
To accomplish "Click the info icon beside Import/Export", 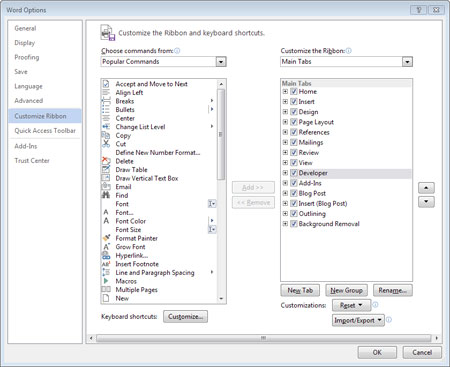I will [x=389, y=320].
